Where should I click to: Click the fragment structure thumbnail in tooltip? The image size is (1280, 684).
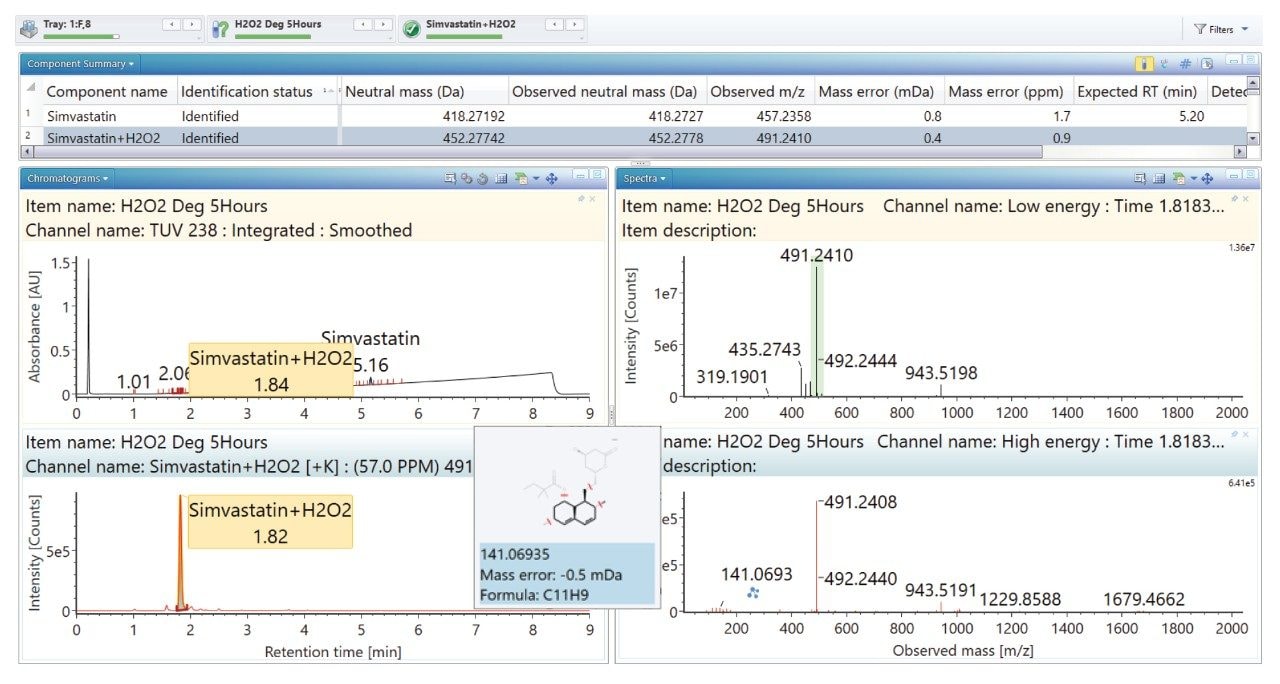(567, 486)
